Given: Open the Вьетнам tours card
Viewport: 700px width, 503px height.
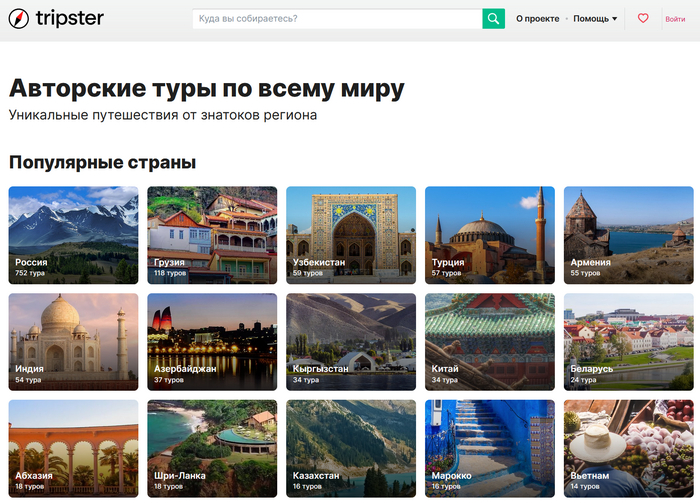Looking at the screenshot, I should [x=629, y=449].
